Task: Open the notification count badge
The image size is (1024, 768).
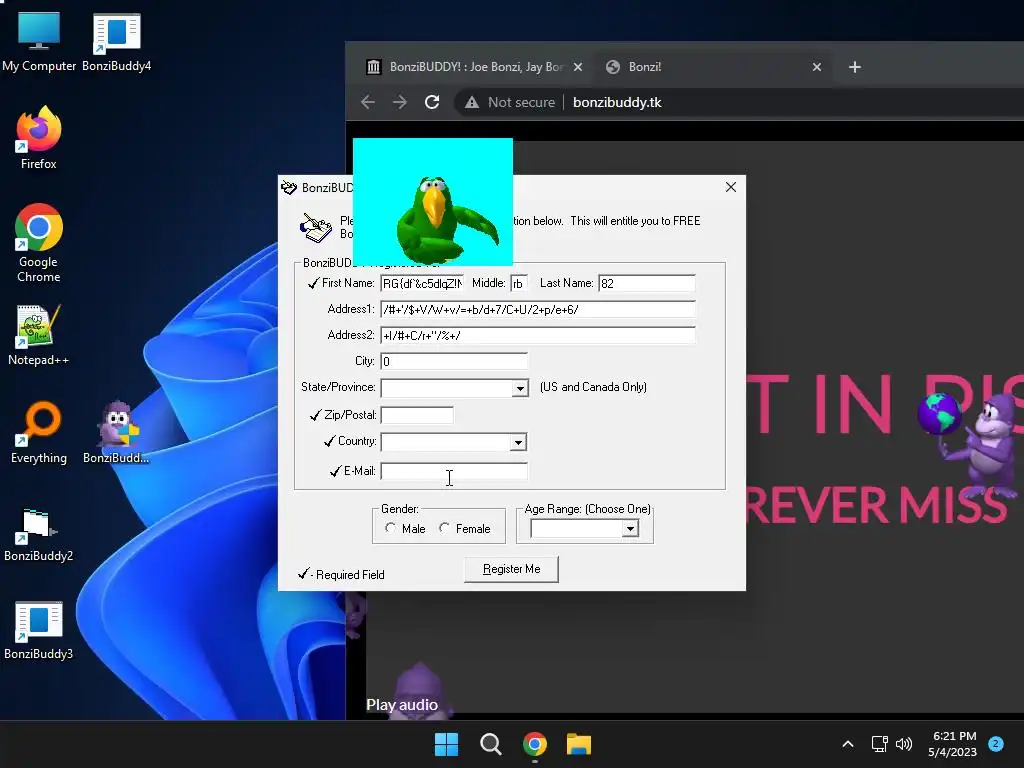Action: coord(996,744)
